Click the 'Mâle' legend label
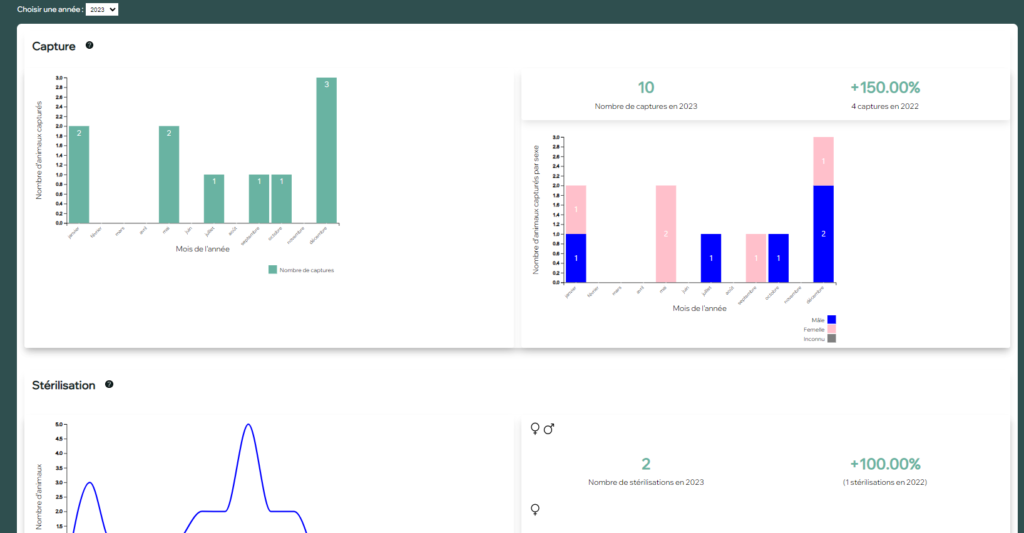 pyautogui.click(x=818, y=320)
